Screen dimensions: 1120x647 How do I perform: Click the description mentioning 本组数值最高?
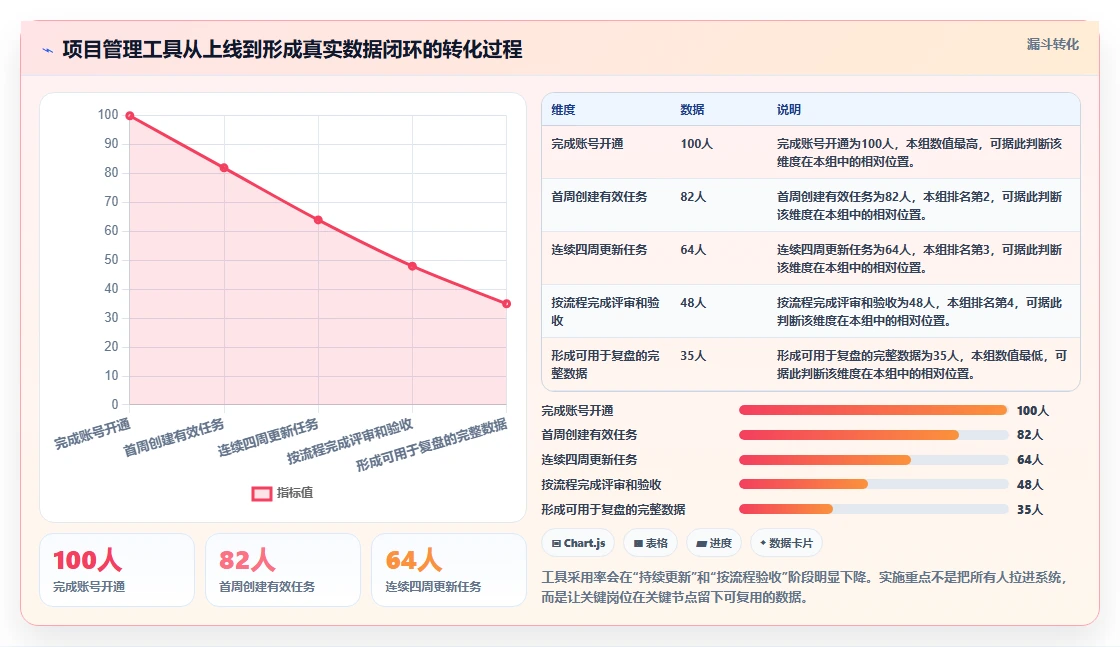919,153
